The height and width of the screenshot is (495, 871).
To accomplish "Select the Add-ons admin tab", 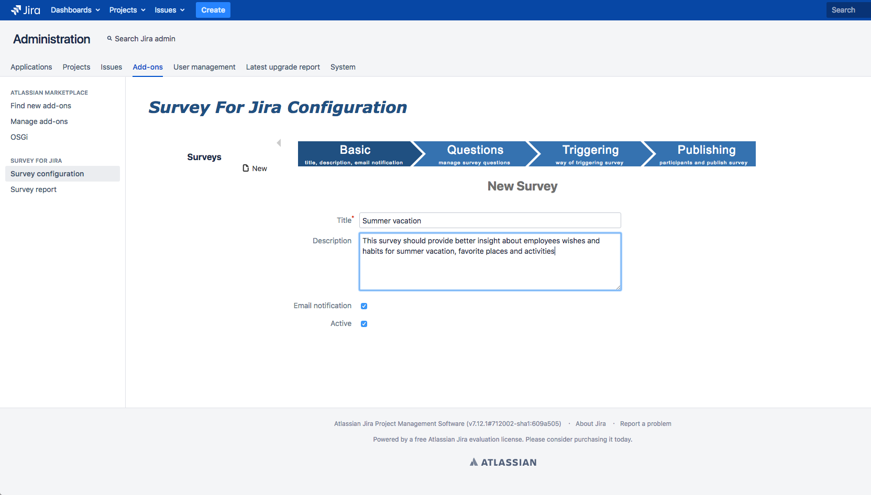I will point(148,67).
